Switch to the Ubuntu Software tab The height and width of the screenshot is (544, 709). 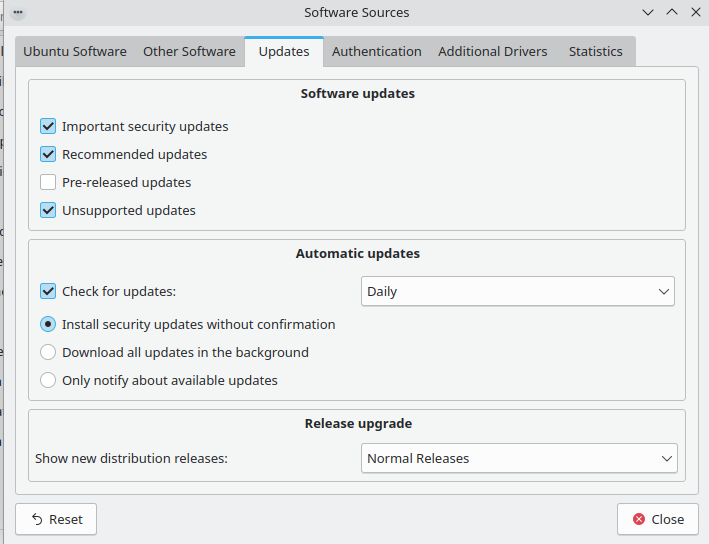coord(75,52)
